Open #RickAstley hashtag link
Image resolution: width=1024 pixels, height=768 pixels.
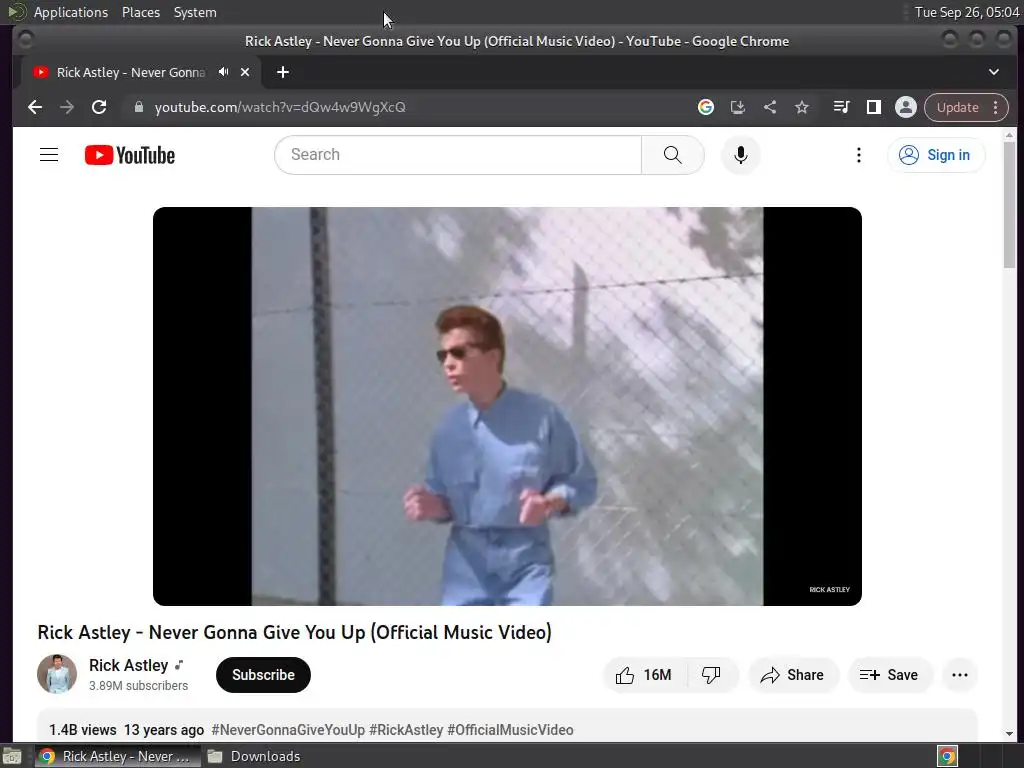(x=406, y=729)
